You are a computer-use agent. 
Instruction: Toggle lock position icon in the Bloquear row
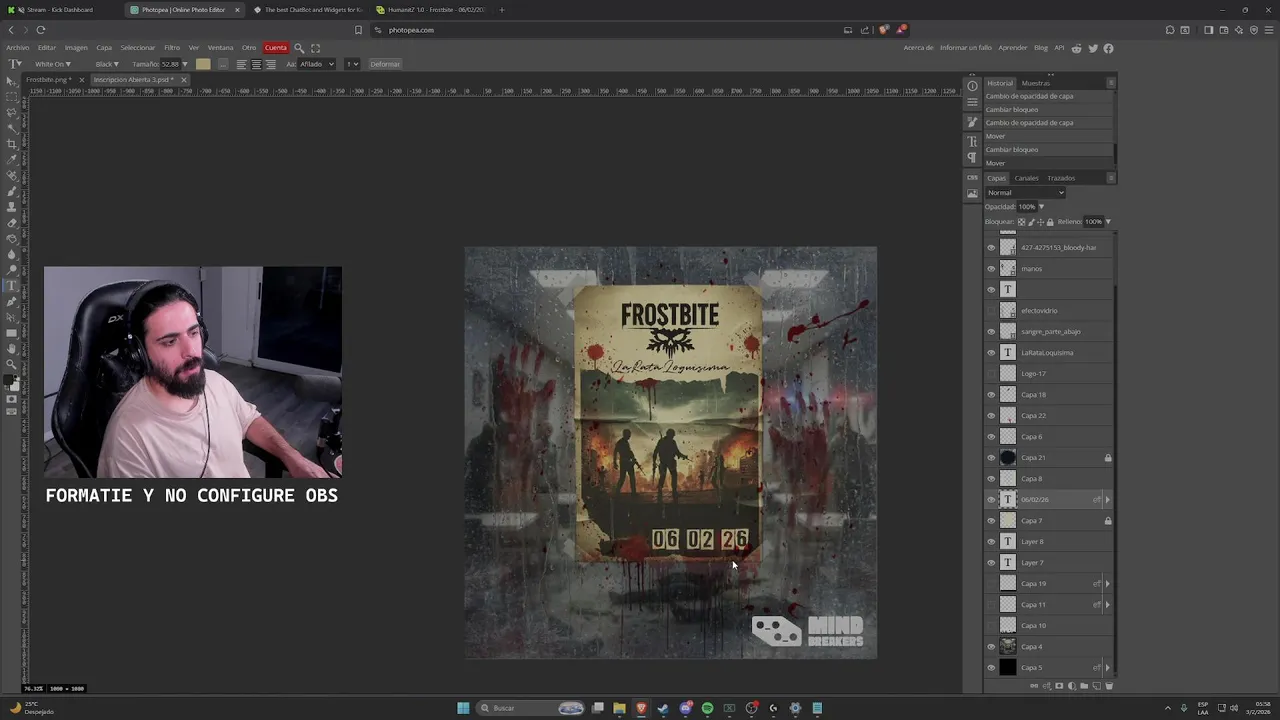pyautogui.click(x=1041, y=222)
